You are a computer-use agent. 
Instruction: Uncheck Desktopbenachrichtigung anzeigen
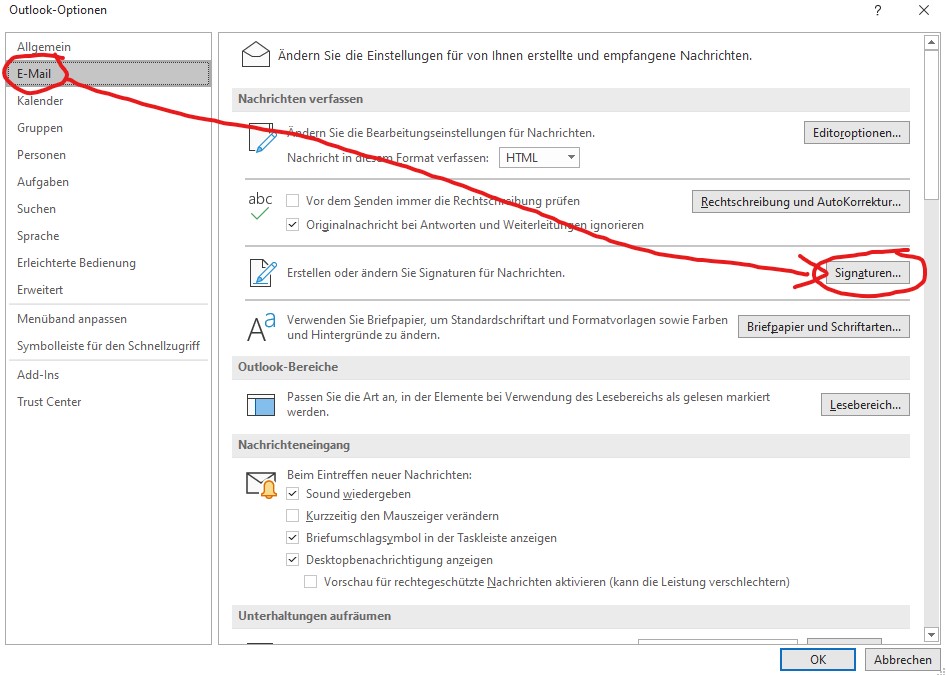(294, 559)
